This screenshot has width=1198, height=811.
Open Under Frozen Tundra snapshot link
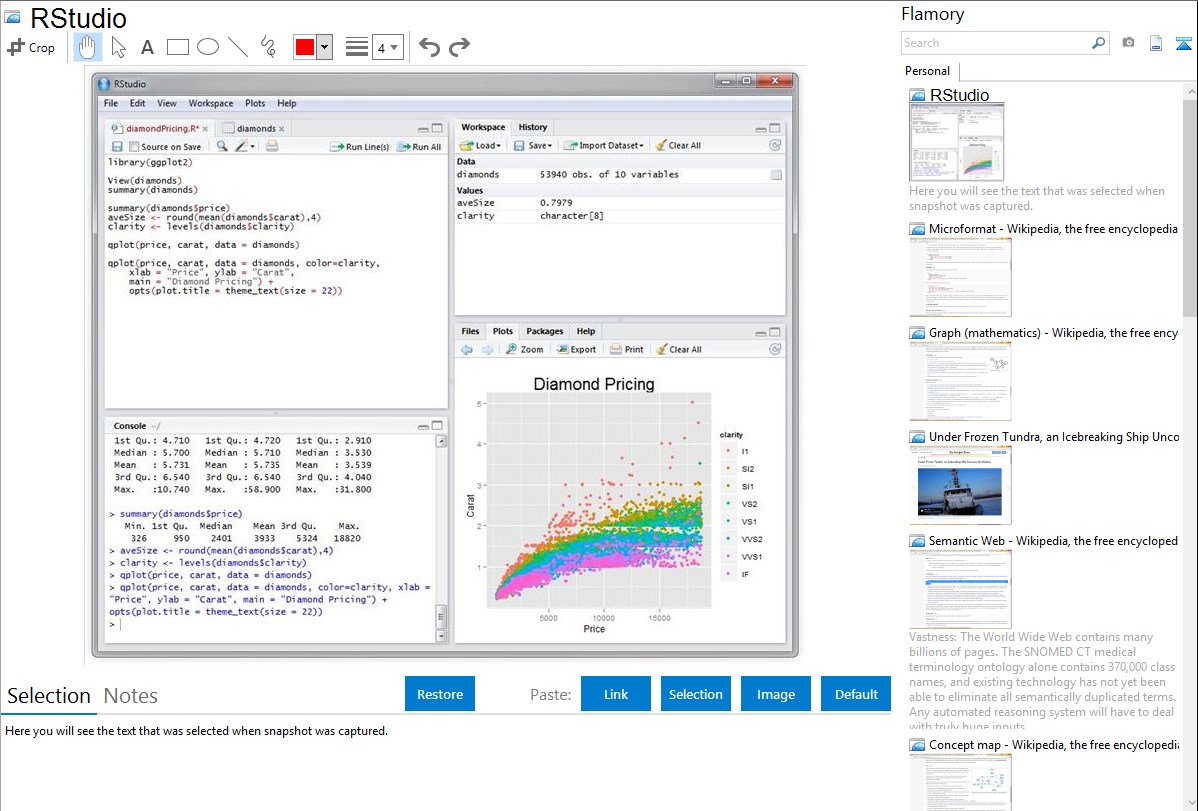point(1054,436)
